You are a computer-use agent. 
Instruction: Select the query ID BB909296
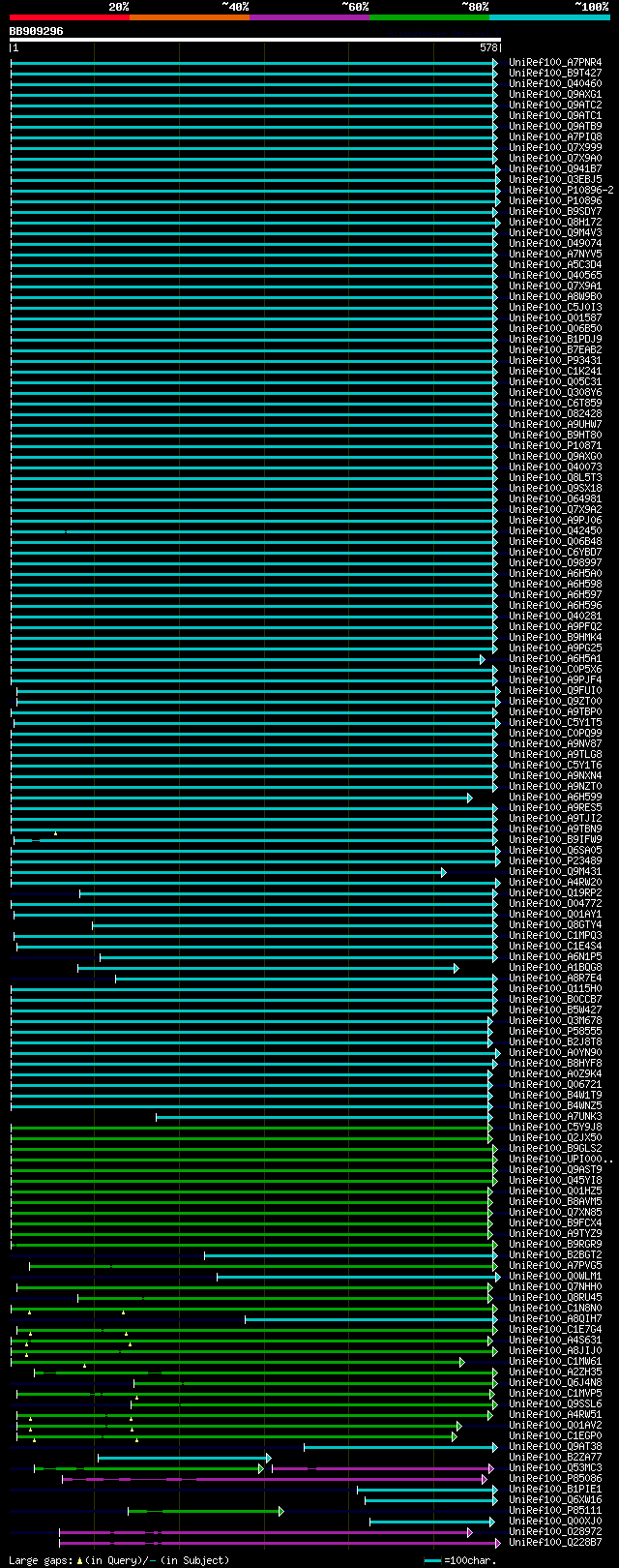point(37,31)
